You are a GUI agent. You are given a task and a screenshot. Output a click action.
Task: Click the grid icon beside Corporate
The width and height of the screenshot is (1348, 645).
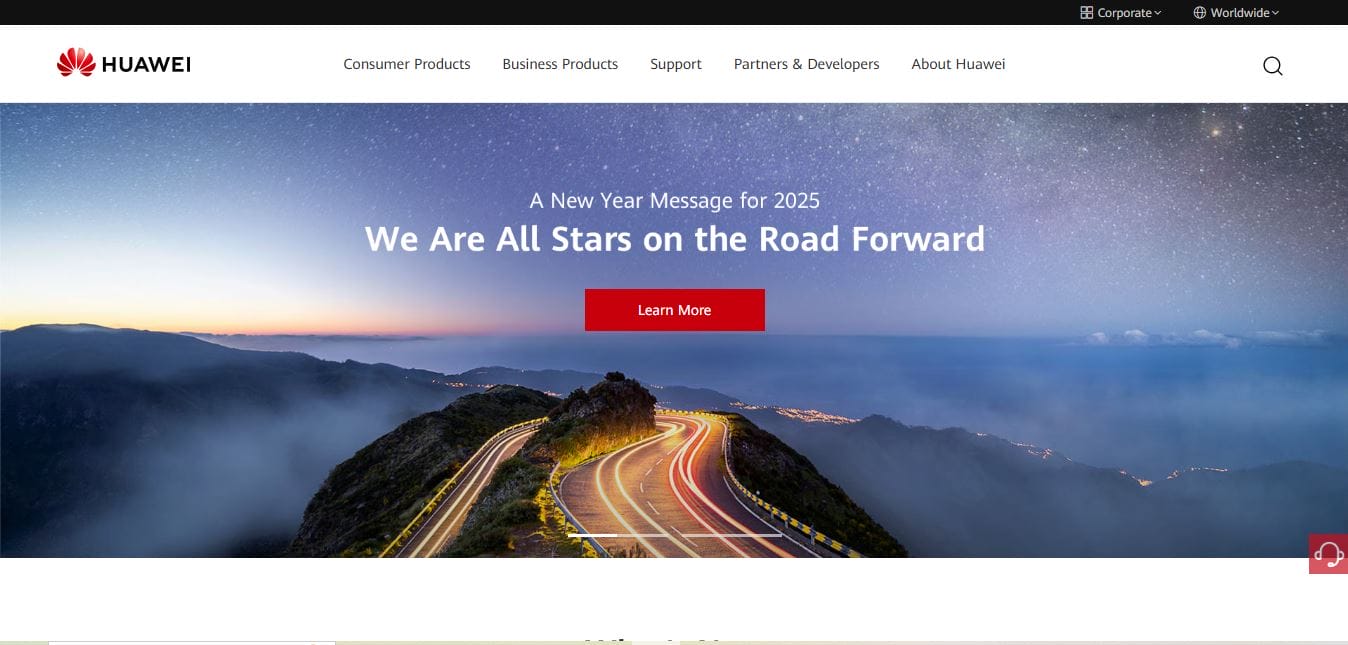click(x=1087, y=13)
